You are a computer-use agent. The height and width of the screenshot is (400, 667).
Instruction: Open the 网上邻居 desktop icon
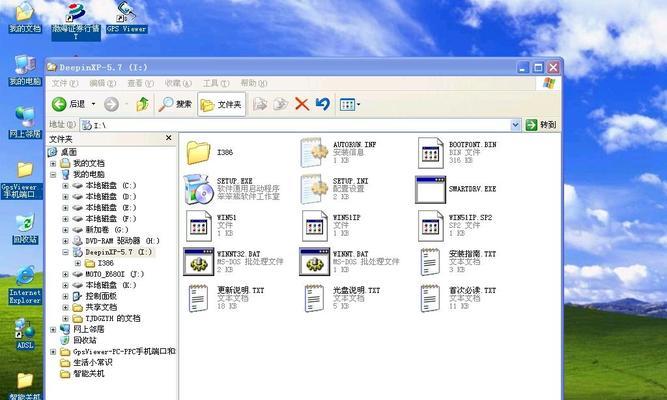(x=25, y=123)
